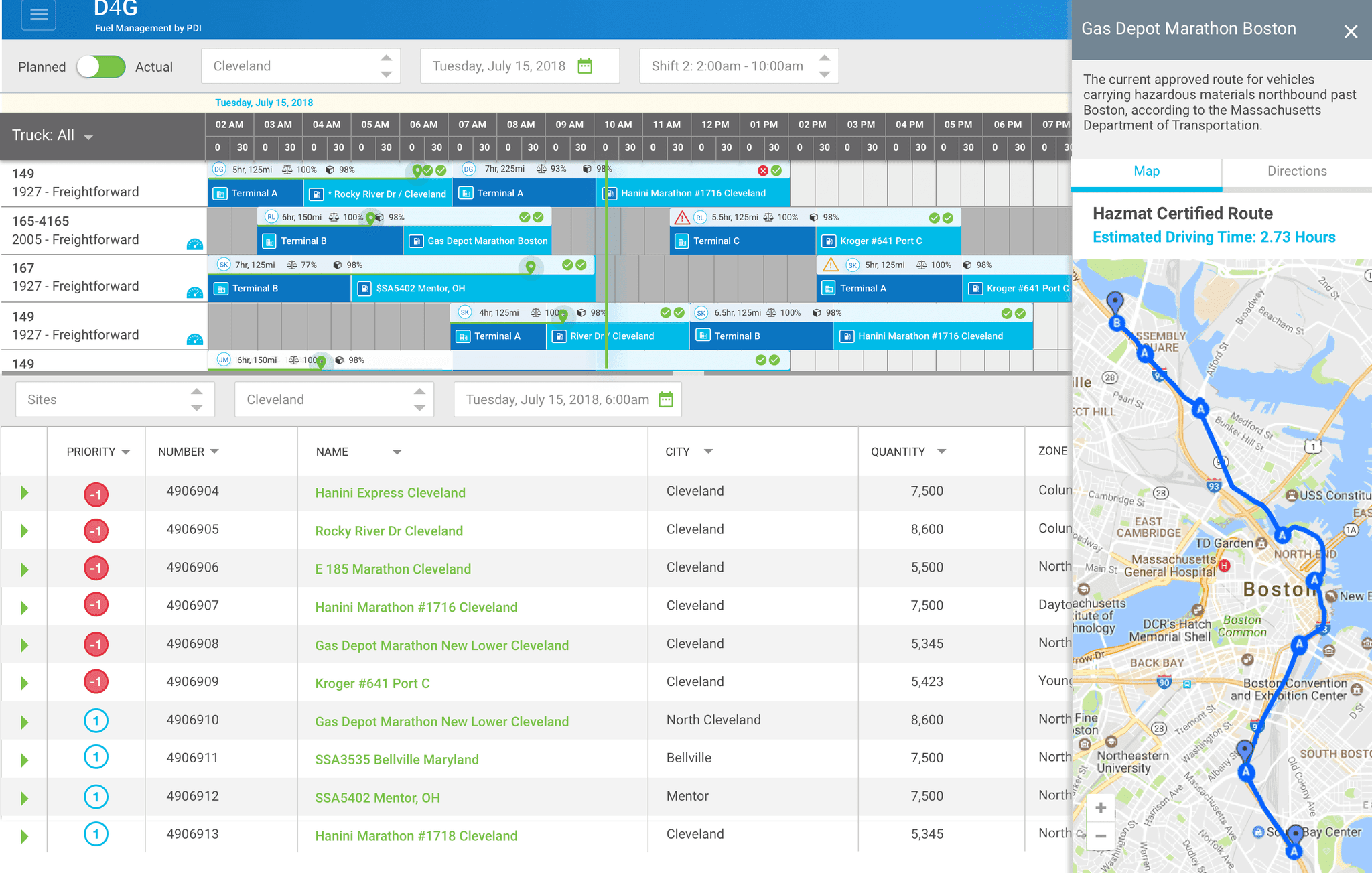Open Kroger #641 Port C site link
This screenshot has height=873, width=1372.
[x=372, y=683]
